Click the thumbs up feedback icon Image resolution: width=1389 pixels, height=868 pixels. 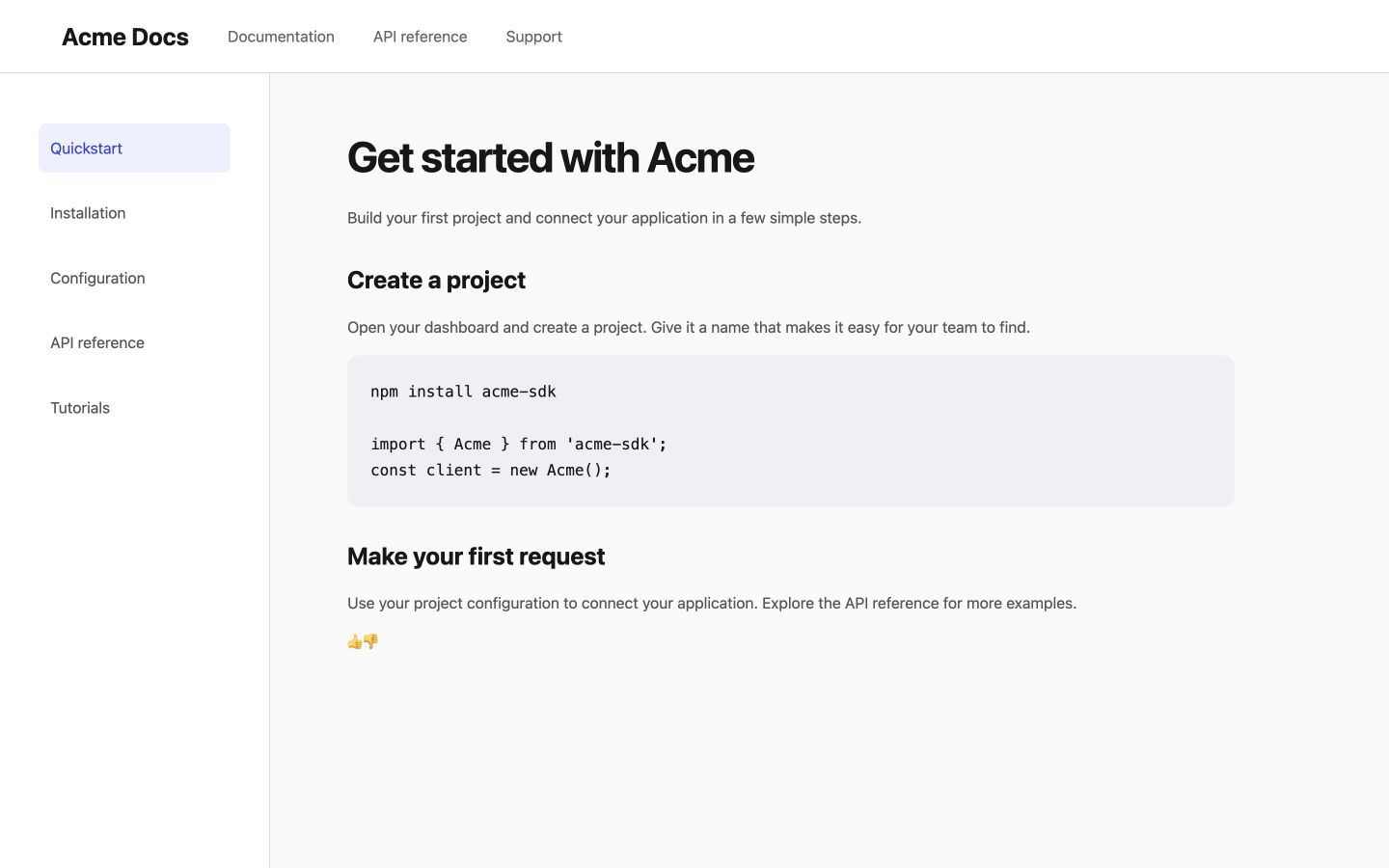(x=355, y=641)
